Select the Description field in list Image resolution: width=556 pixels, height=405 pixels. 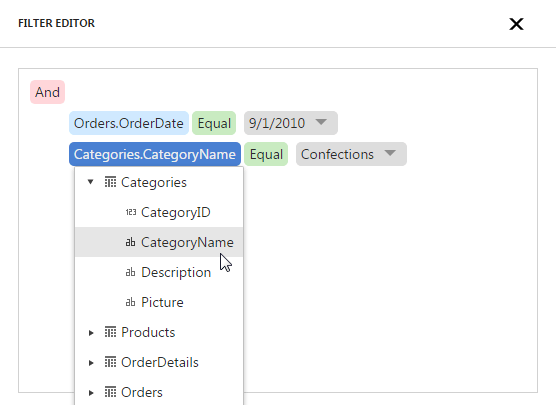pyautogui.click(x=159, y=272)
